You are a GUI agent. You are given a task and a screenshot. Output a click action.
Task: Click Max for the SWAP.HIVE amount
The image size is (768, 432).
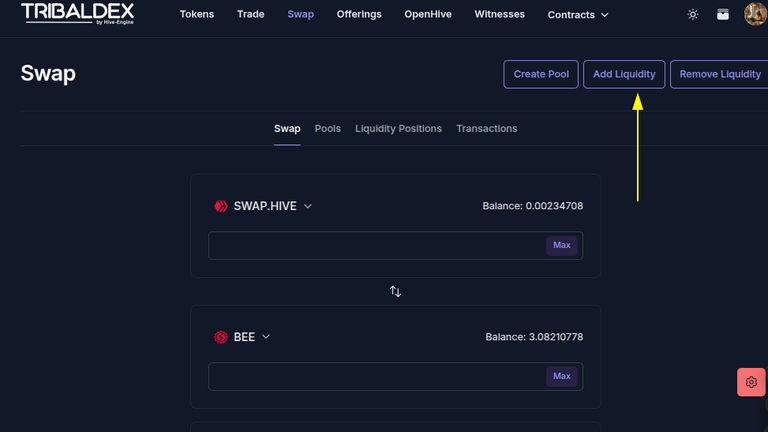[x=562, y=245]
